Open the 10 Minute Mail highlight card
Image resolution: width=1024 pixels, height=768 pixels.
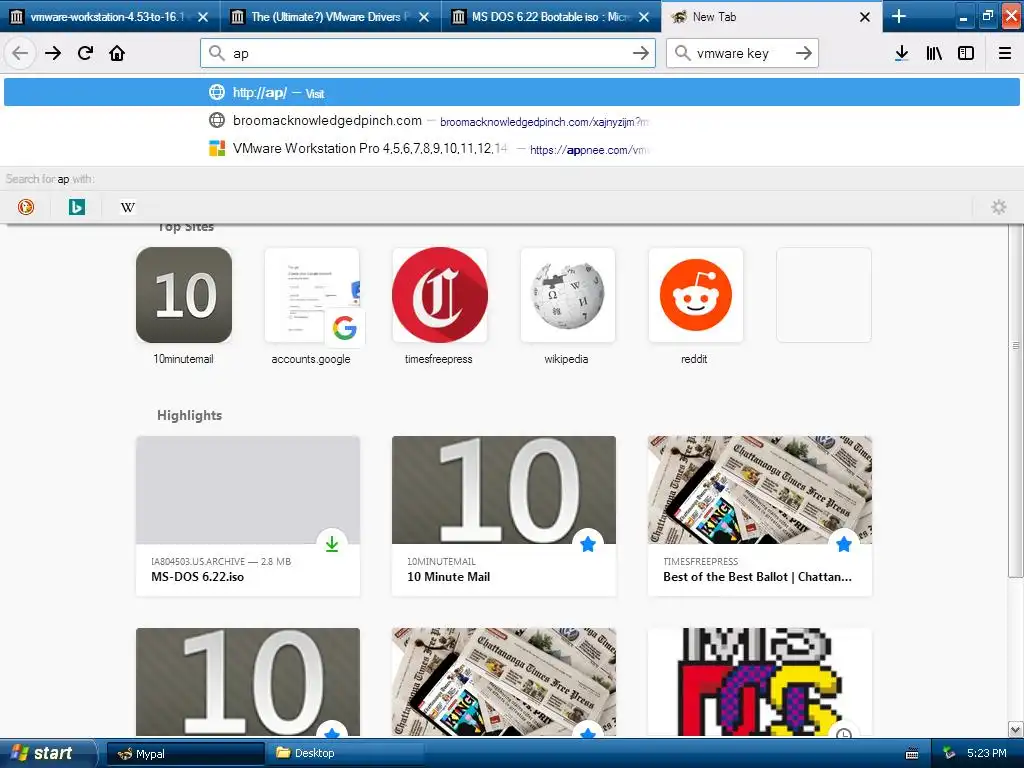coord(504,516)
